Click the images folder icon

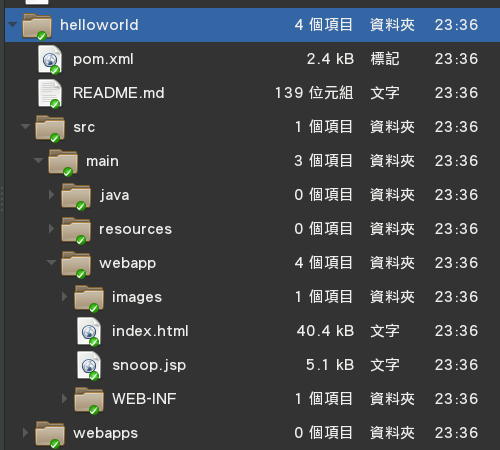89,298
